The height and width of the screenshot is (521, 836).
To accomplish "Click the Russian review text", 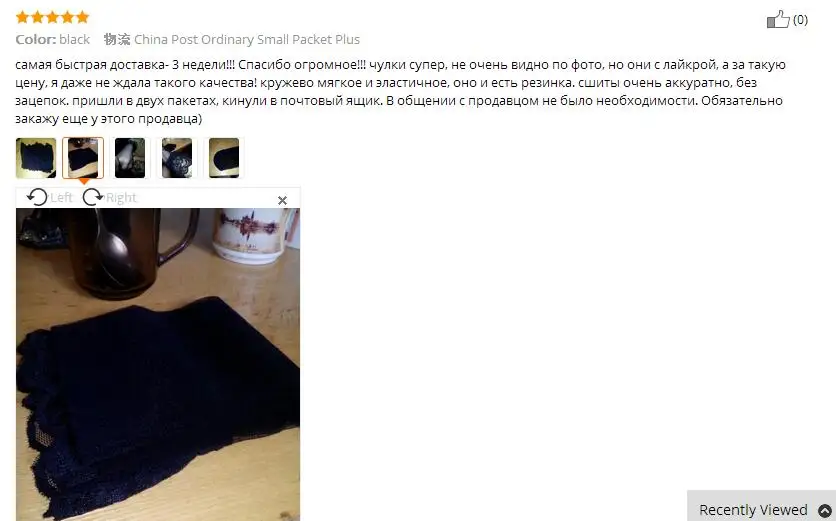I will pos(400,91).
